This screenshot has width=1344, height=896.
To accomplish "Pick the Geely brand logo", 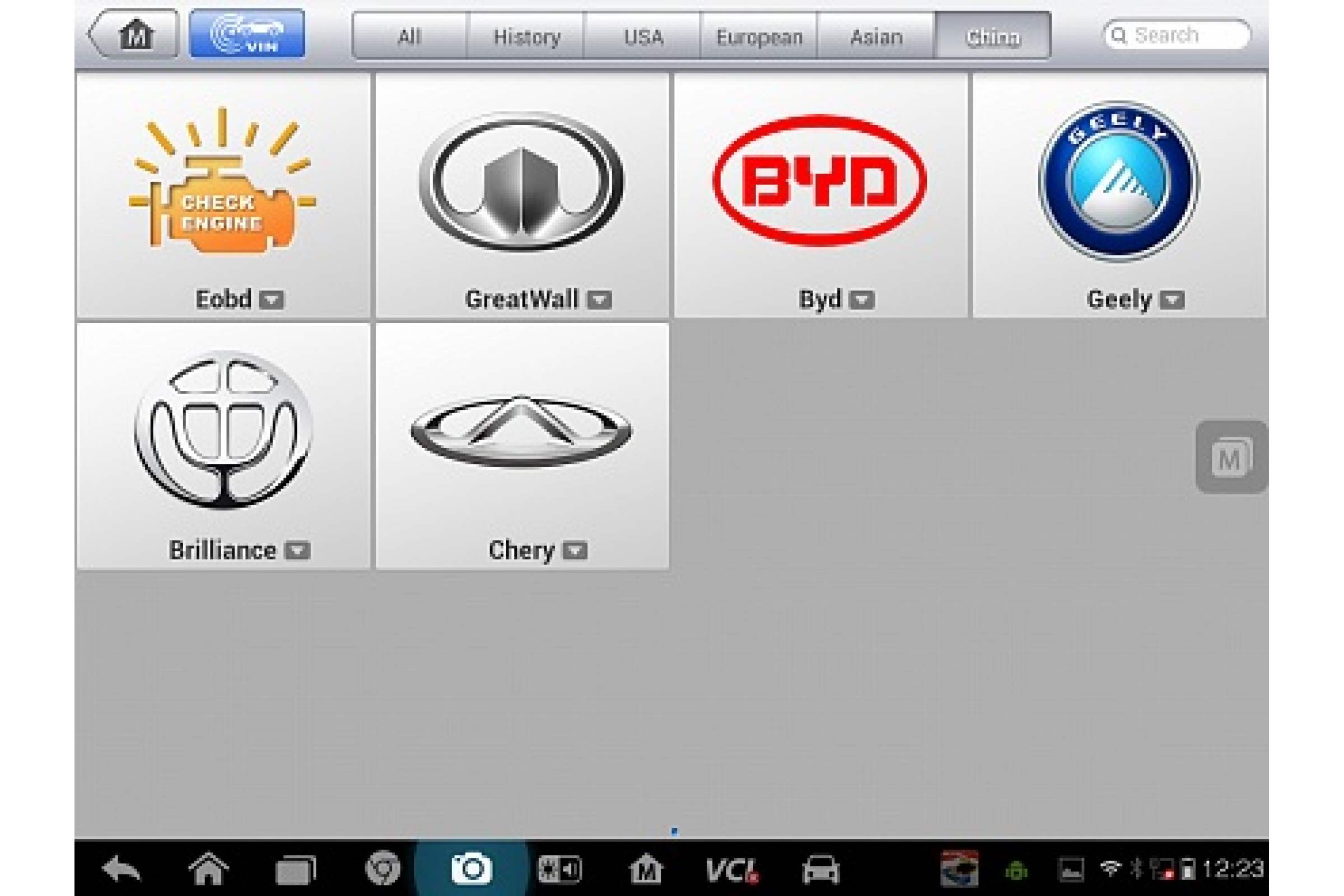I will tap(1119, 181).
